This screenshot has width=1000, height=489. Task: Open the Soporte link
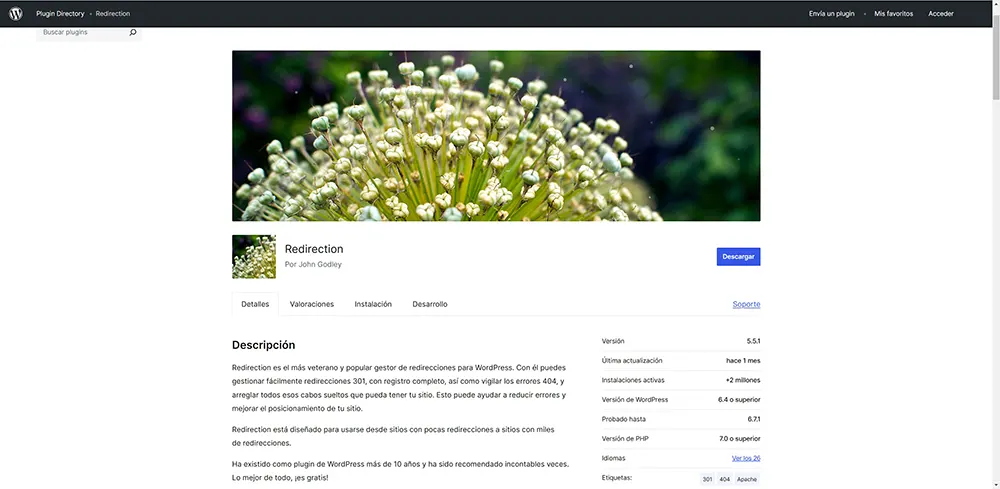click(x=746, y=304)
